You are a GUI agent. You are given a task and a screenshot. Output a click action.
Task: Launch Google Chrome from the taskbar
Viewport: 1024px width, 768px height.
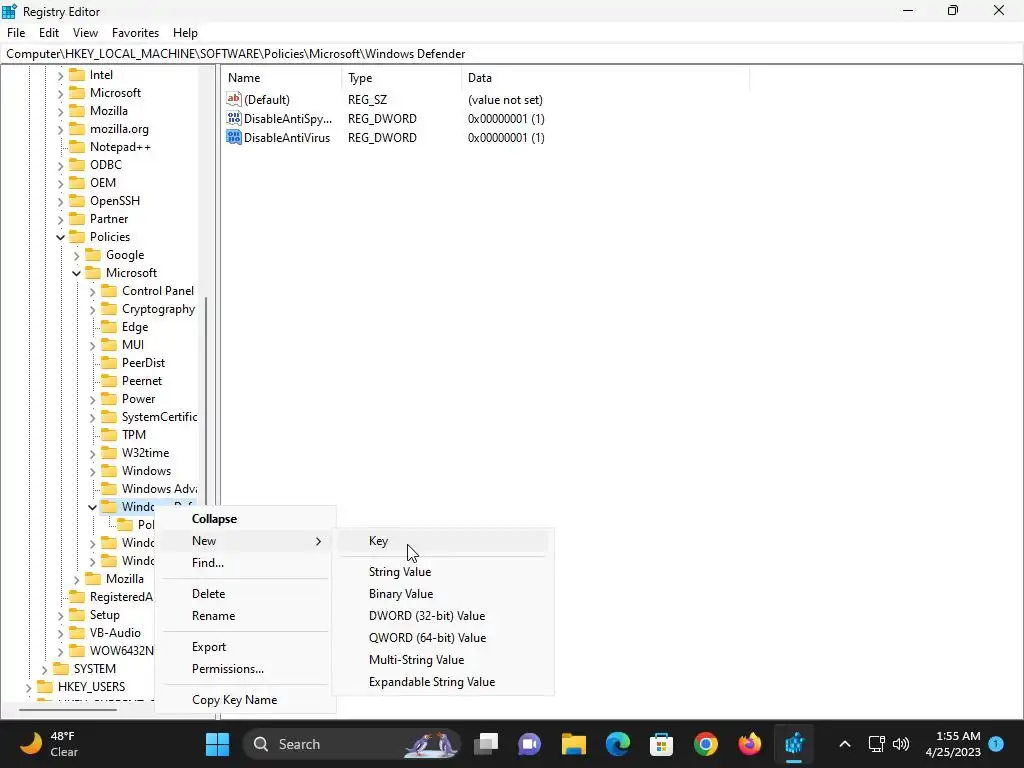[x=705, y=744]
